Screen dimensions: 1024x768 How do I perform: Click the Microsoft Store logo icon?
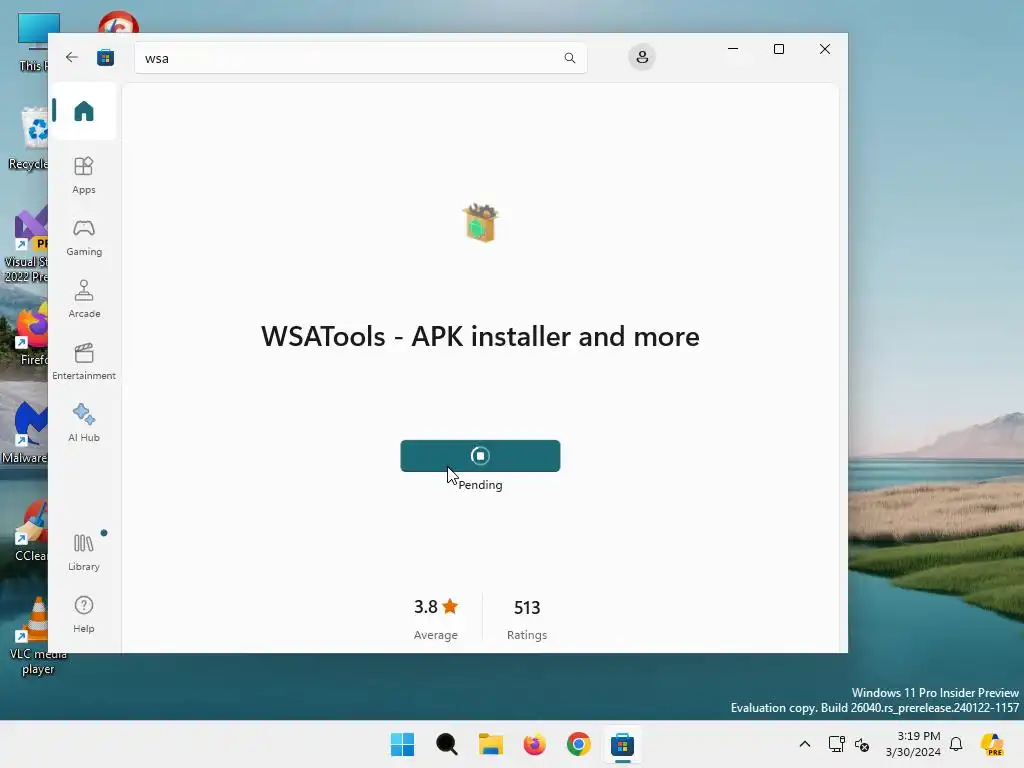(105, 57)
